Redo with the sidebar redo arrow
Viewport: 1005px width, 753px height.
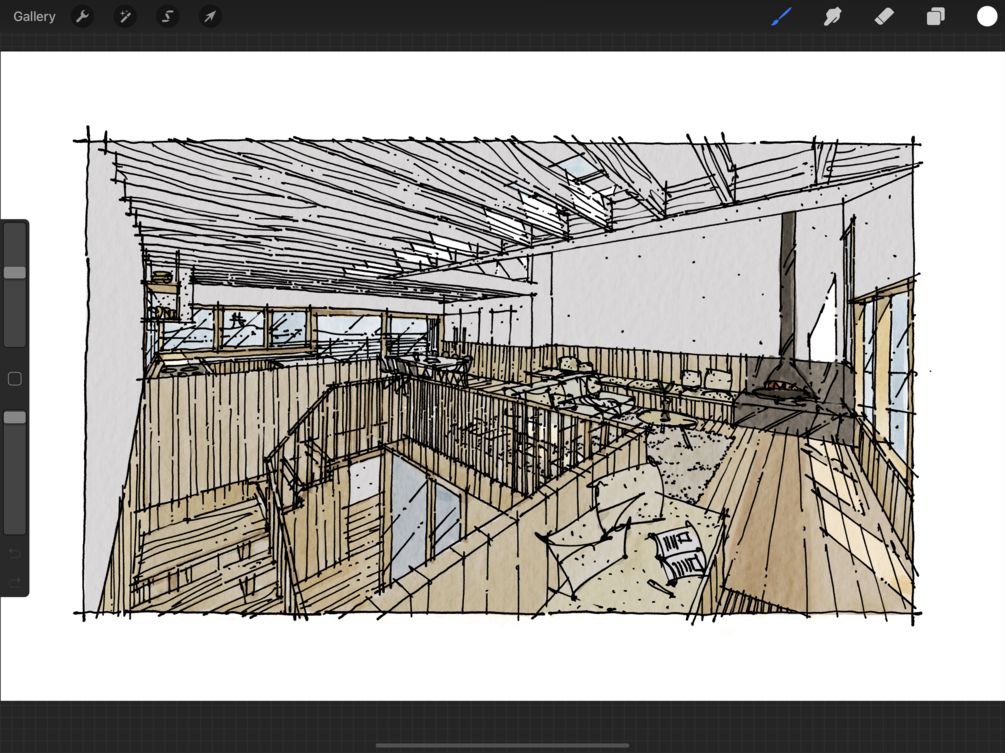[x=15, y=582]
